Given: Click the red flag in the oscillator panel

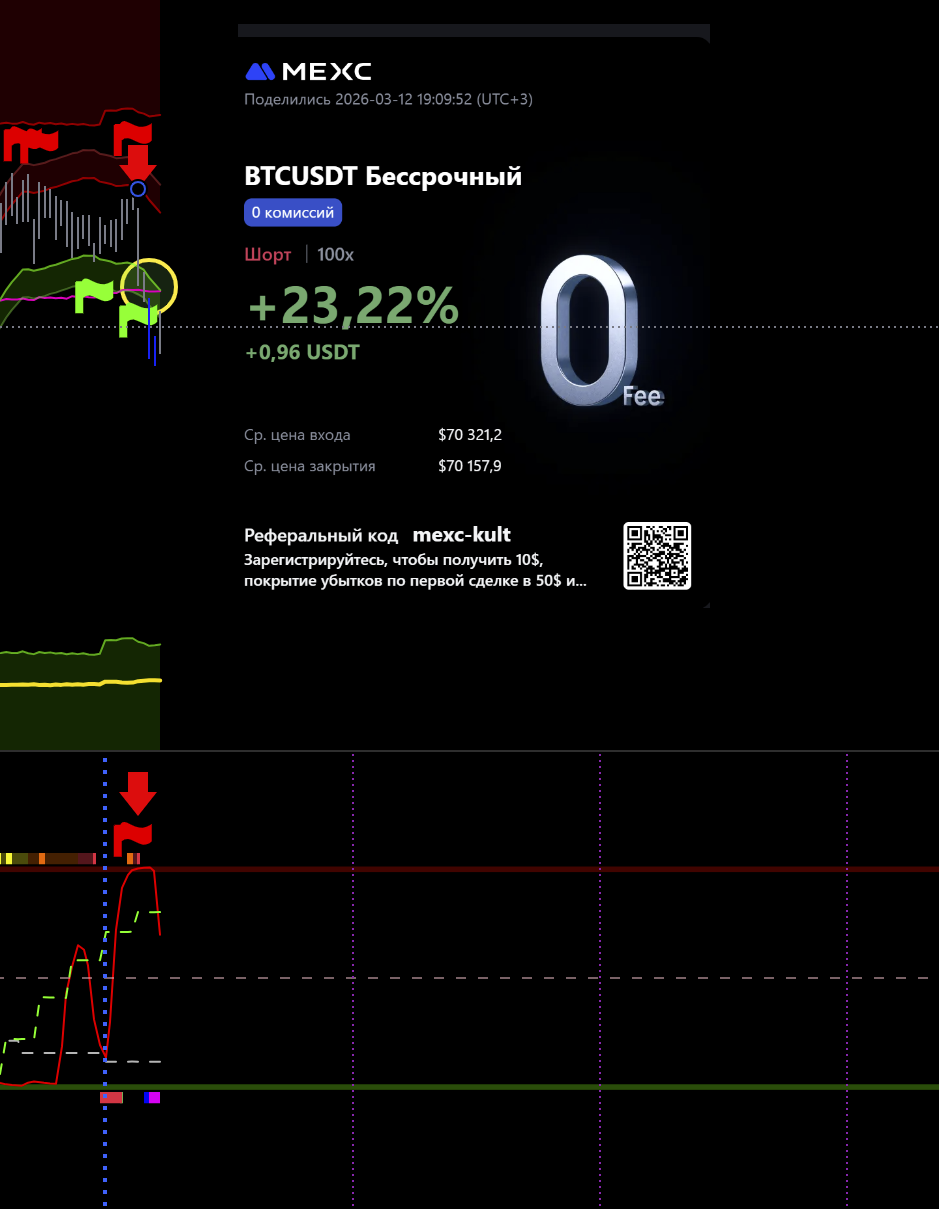Looking at the screenshot, I should 131,838.
